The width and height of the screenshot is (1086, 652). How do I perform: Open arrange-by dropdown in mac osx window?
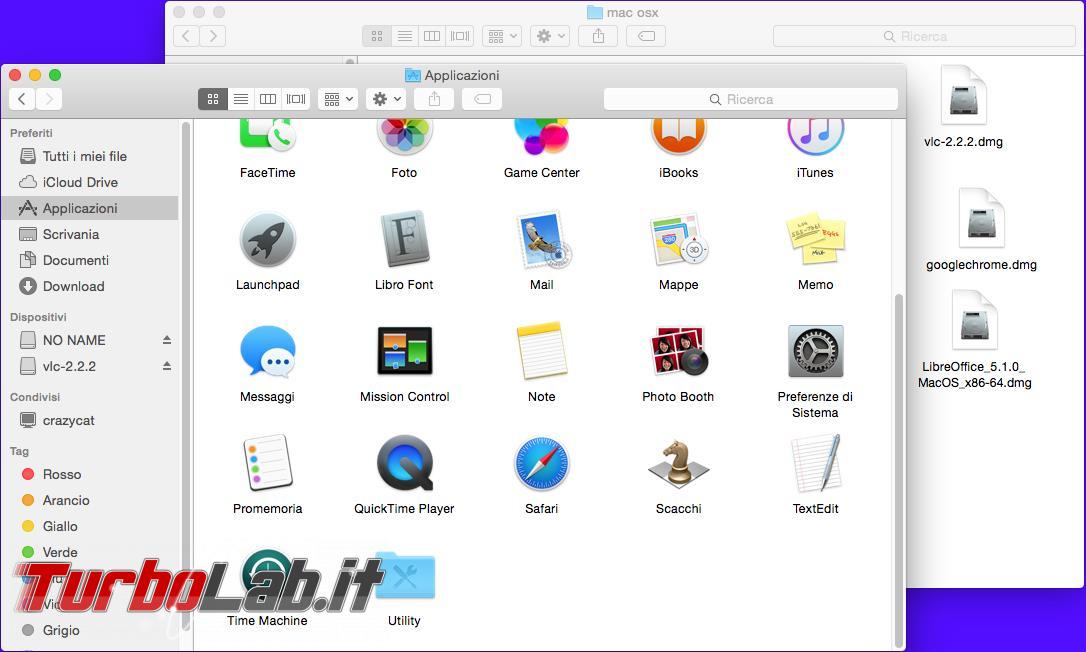click(502, 36)
